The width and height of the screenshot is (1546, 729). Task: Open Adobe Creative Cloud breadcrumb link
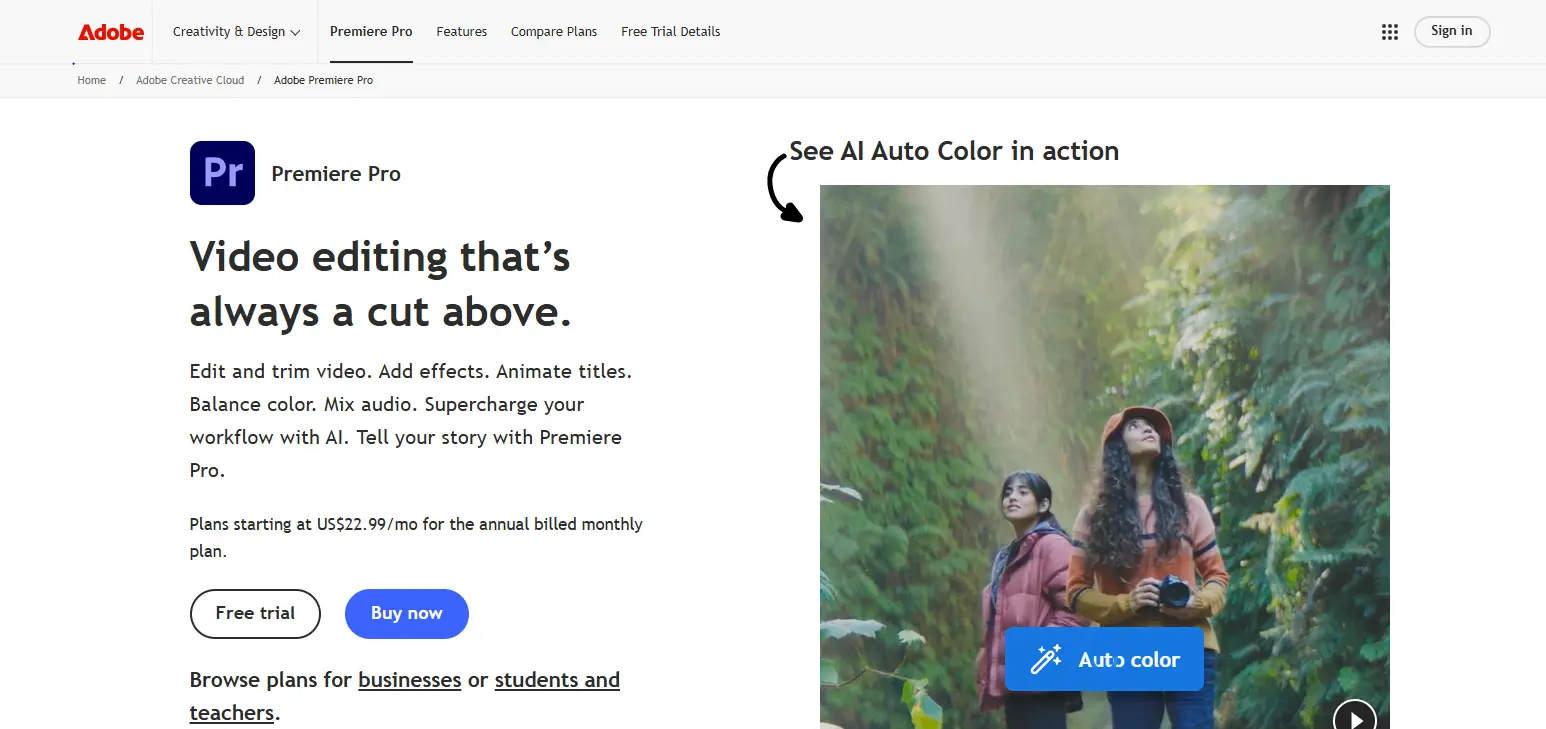coord(190,80)
